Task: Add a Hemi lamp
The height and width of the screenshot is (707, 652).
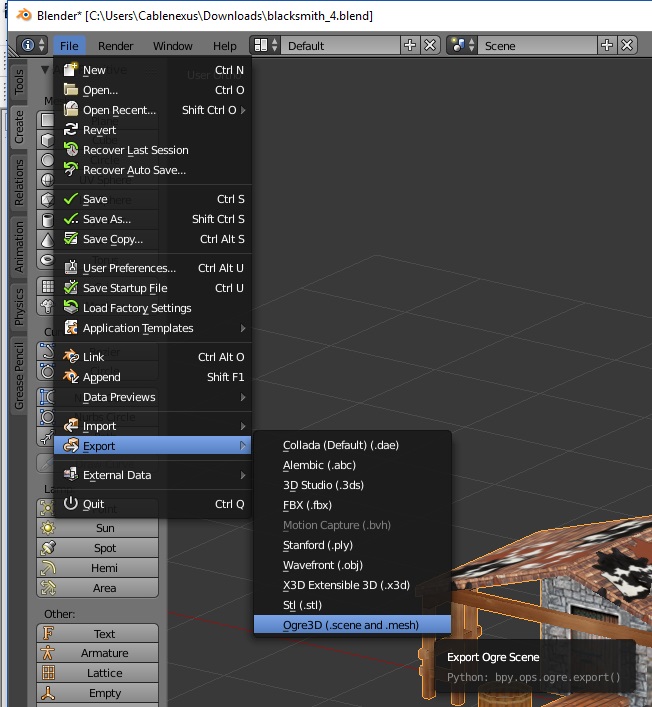Action: click(x=98, y=568)
